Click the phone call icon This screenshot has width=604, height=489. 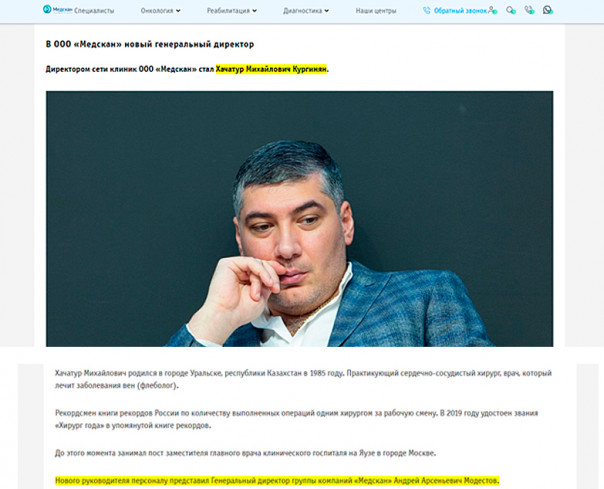coord(529,10)
